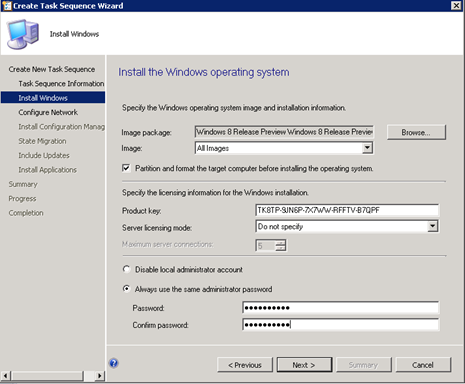The image size is (465, 384).
Task: Click the Maximum server connections value box
Action: point(266,246)
